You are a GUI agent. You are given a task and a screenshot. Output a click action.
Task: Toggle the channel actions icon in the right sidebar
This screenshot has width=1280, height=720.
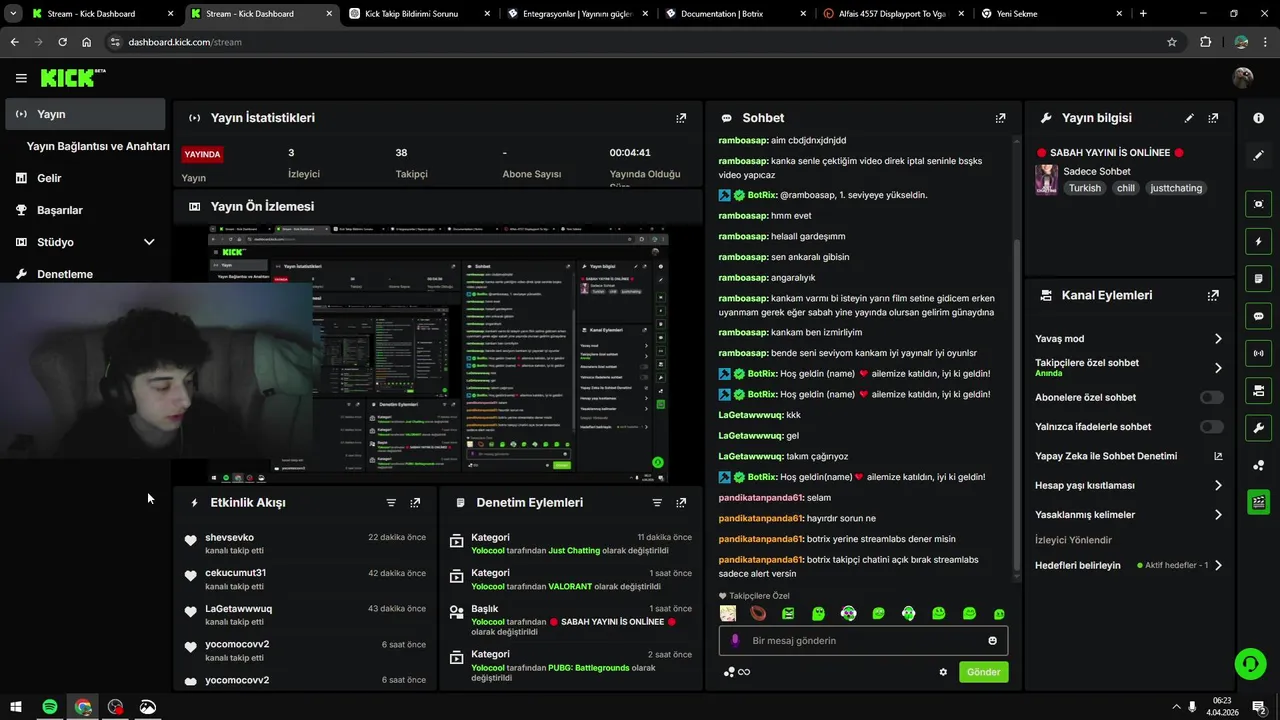click(1258, 390)
